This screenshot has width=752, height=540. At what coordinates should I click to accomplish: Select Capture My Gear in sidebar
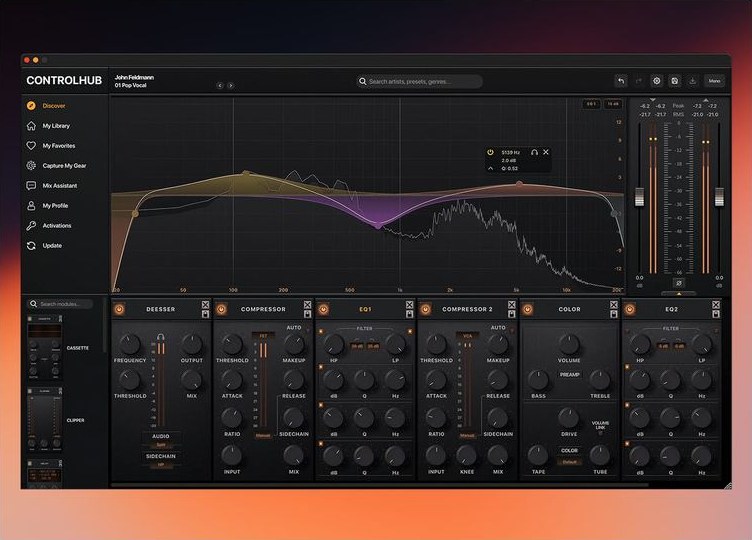pos(56,165)
